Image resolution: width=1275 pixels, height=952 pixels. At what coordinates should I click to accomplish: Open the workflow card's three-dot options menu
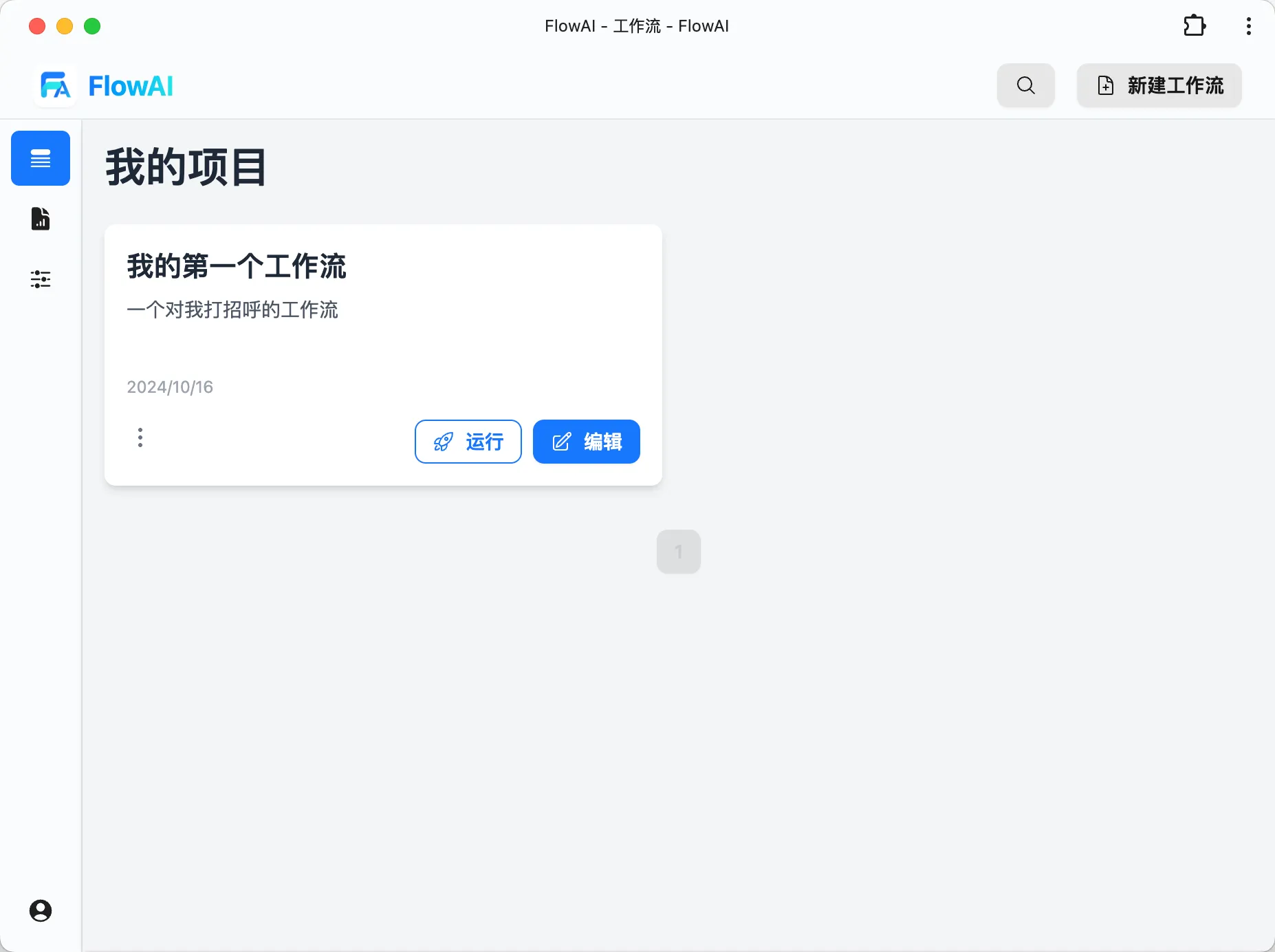pos(140,437)
